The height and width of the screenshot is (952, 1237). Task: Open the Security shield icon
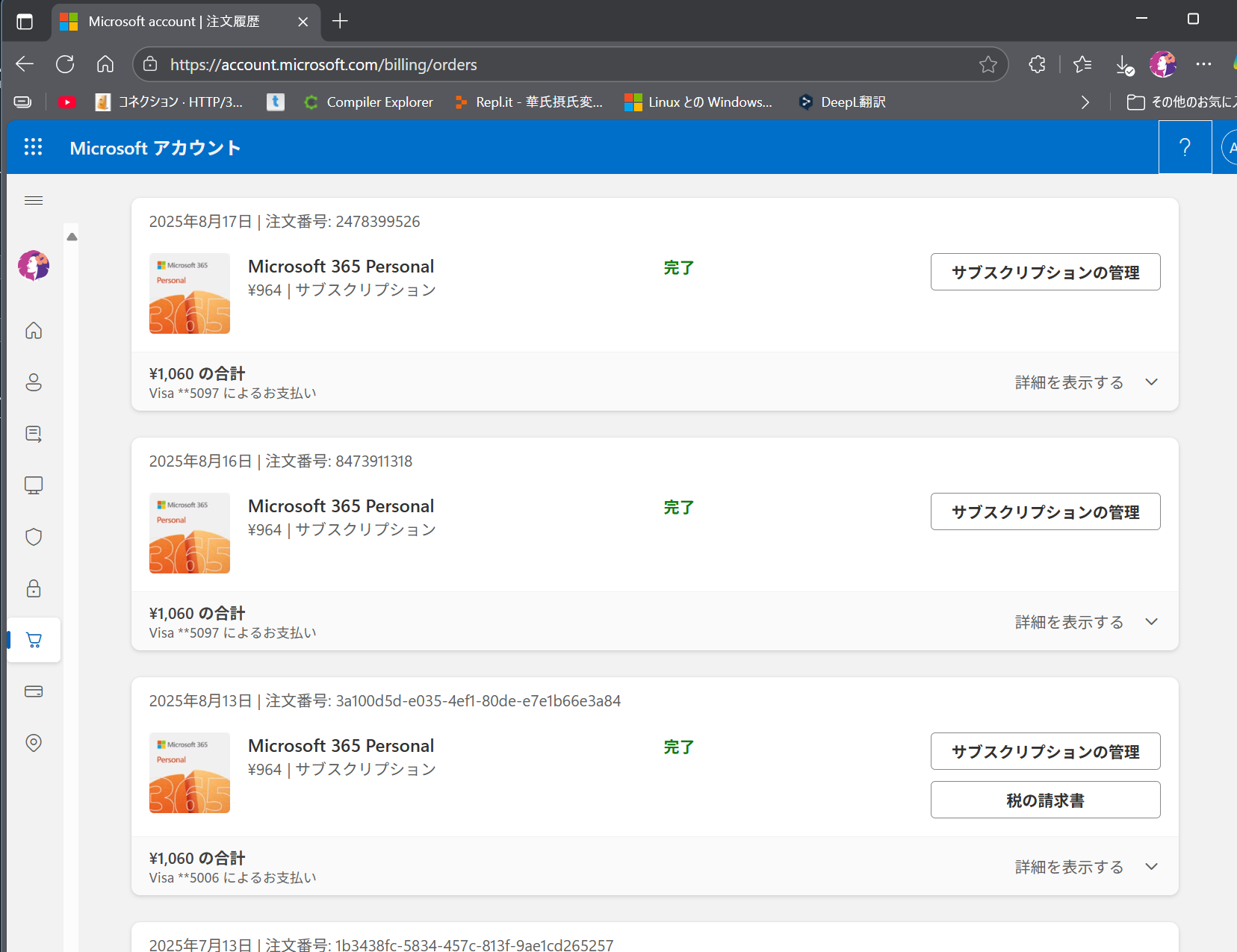pos(34,537)
